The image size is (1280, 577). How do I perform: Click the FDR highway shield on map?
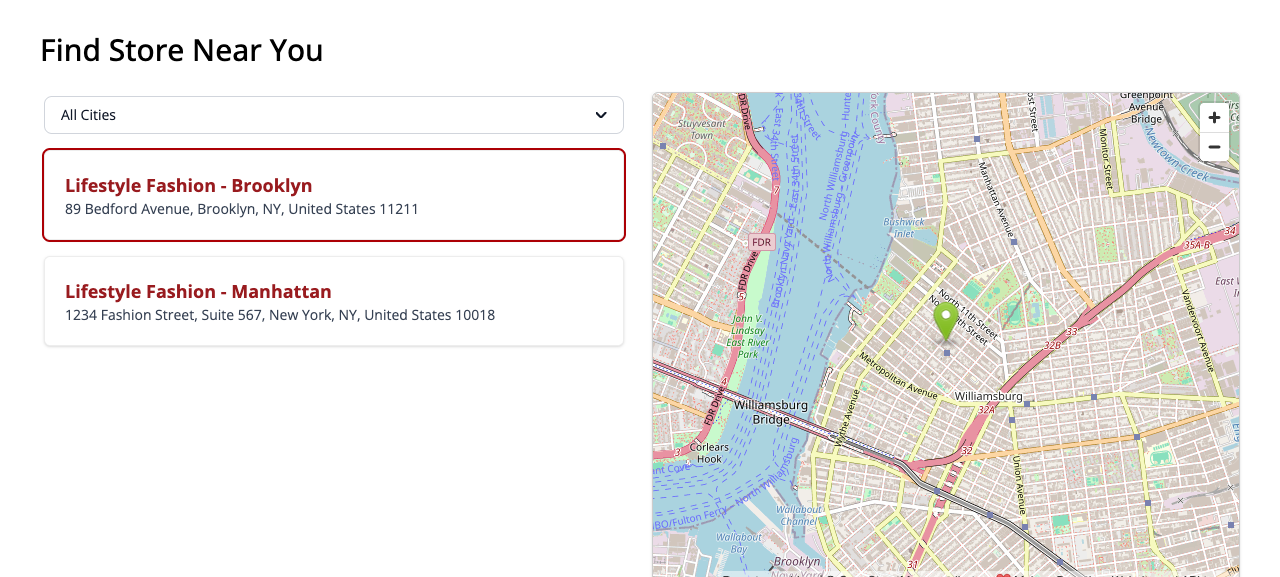(x=762, y=242)
